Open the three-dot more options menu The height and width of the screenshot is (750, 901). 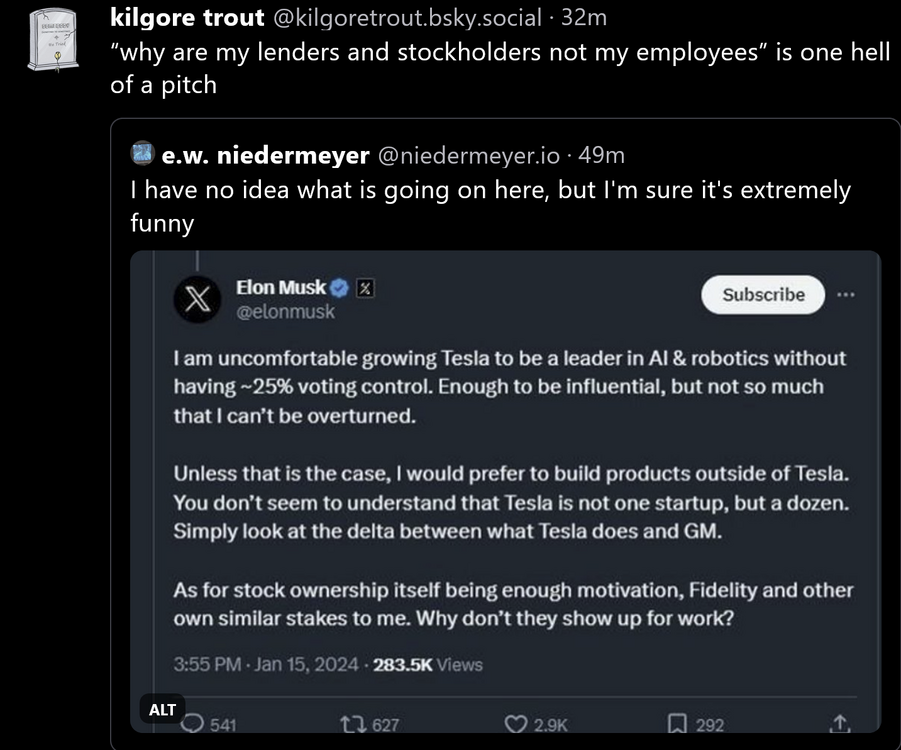(x=847, y=294)
